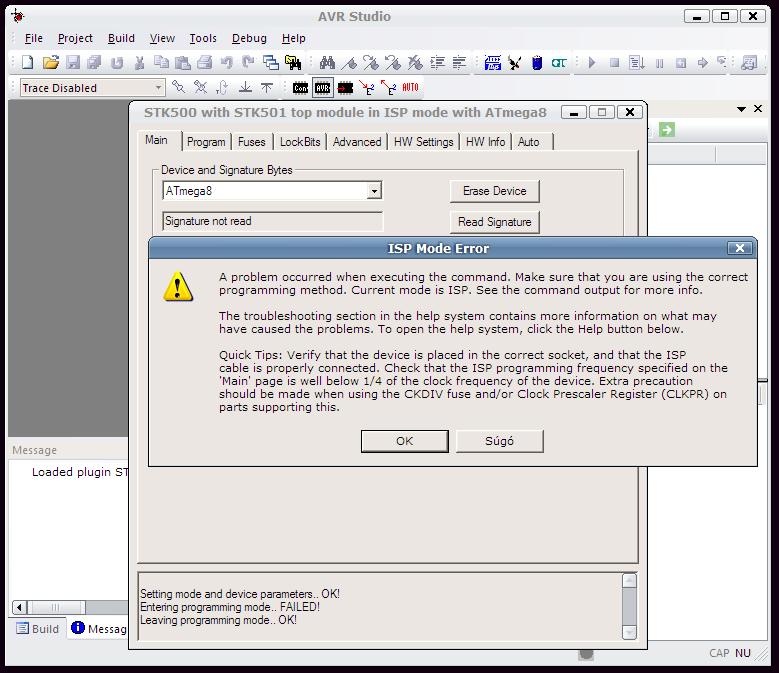The image size is (779, 673).
Task: Click the black chip with red arrow icon
Action: 345,88
